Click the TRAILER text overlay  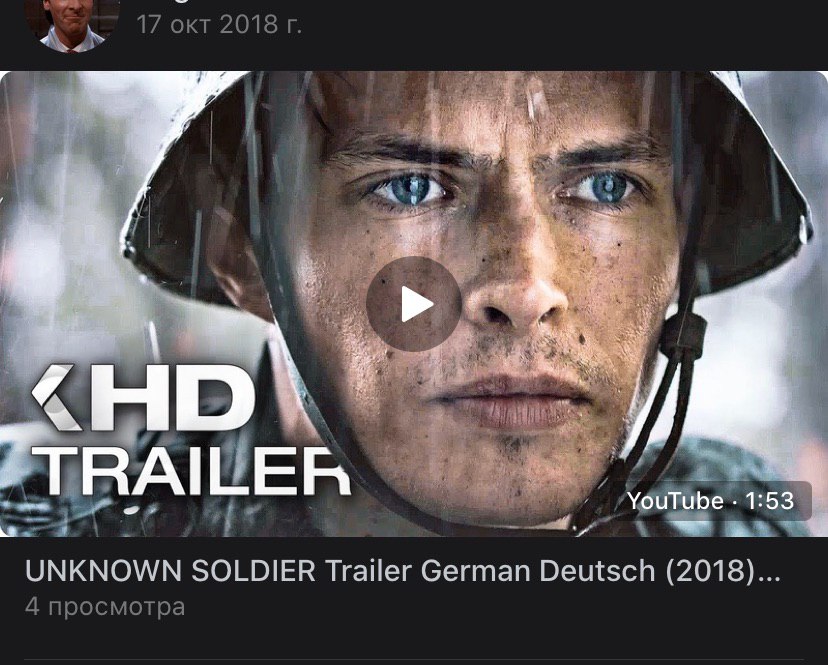click(191, 472)
